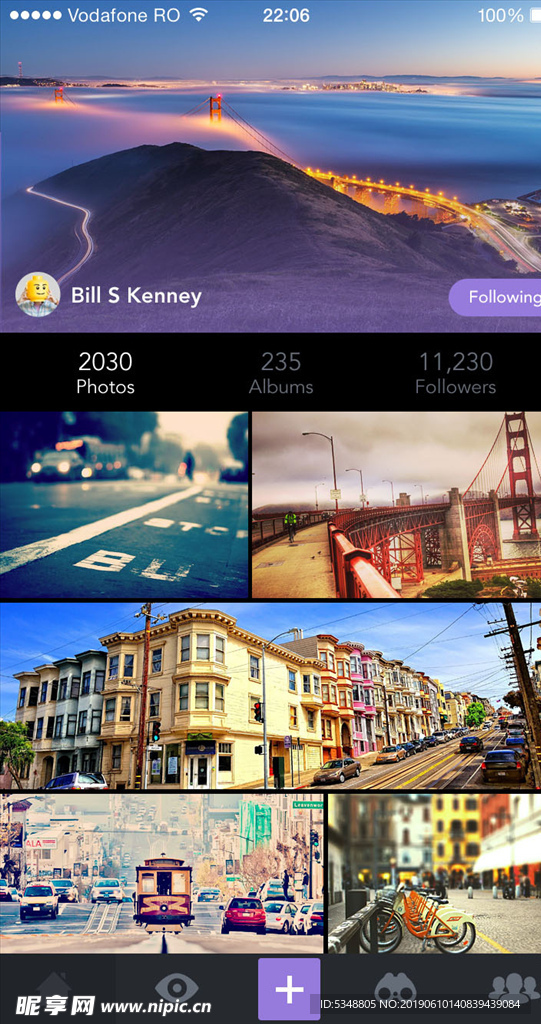Image resolution: width=541 pixels, height=1024 pixels.
Task: Tap the purple plus add button
Action: [x=289, y=989]
